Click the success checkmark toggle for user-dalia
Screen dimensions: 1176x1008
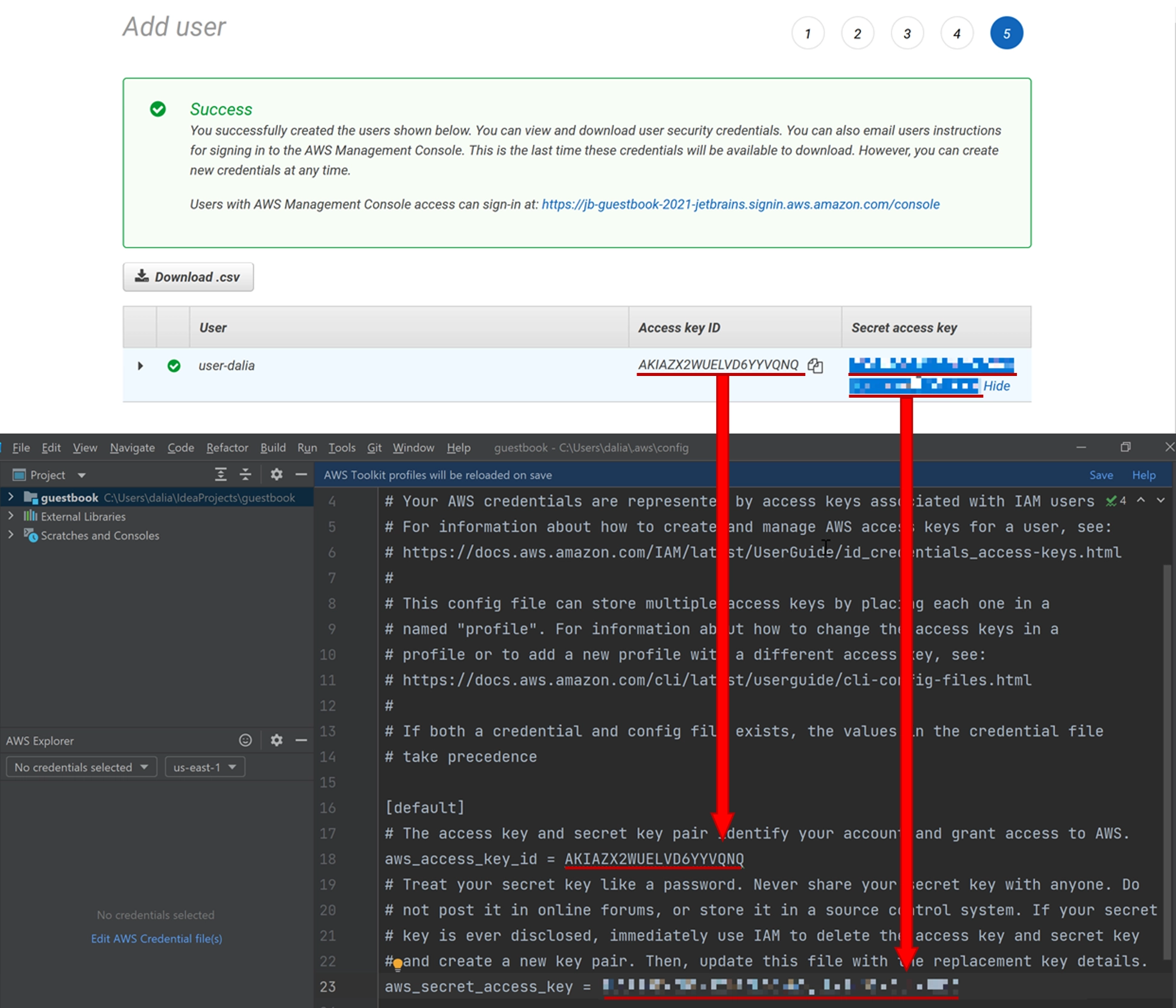pyautogui.click(x=176, y=365)
